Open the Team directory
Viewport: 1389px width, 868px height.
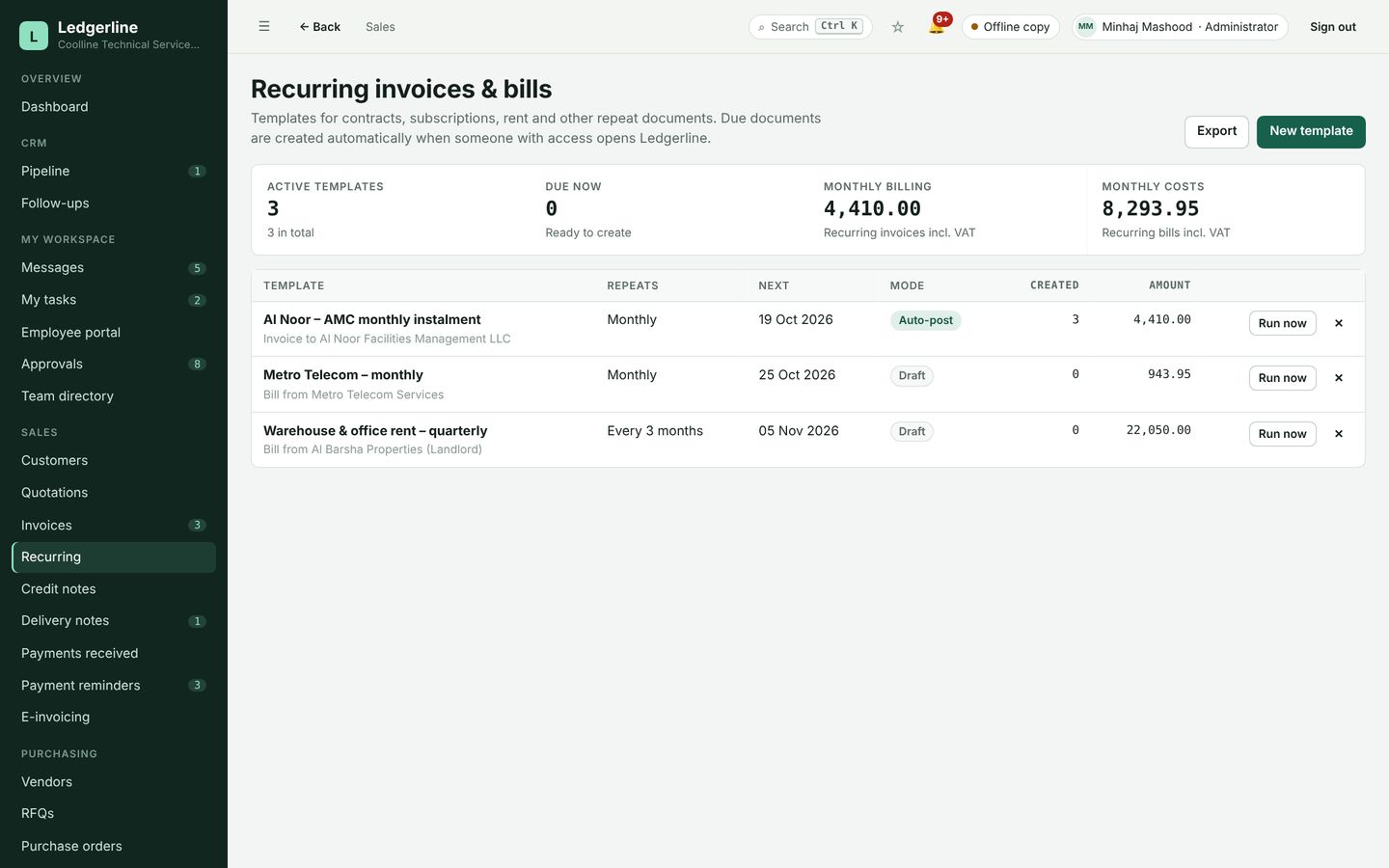point(114,396)
